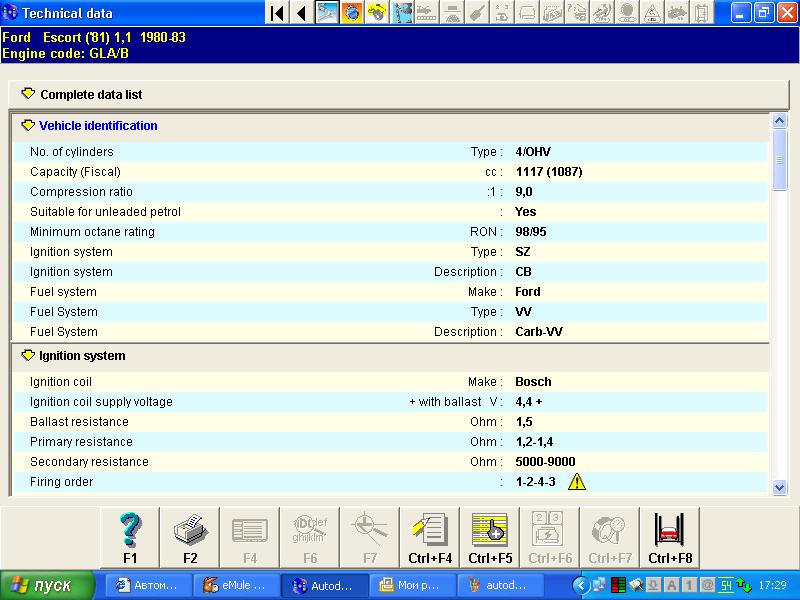
Task: Select the highlighted technical data toolbar icon
Action: click(x=327, y=13)
